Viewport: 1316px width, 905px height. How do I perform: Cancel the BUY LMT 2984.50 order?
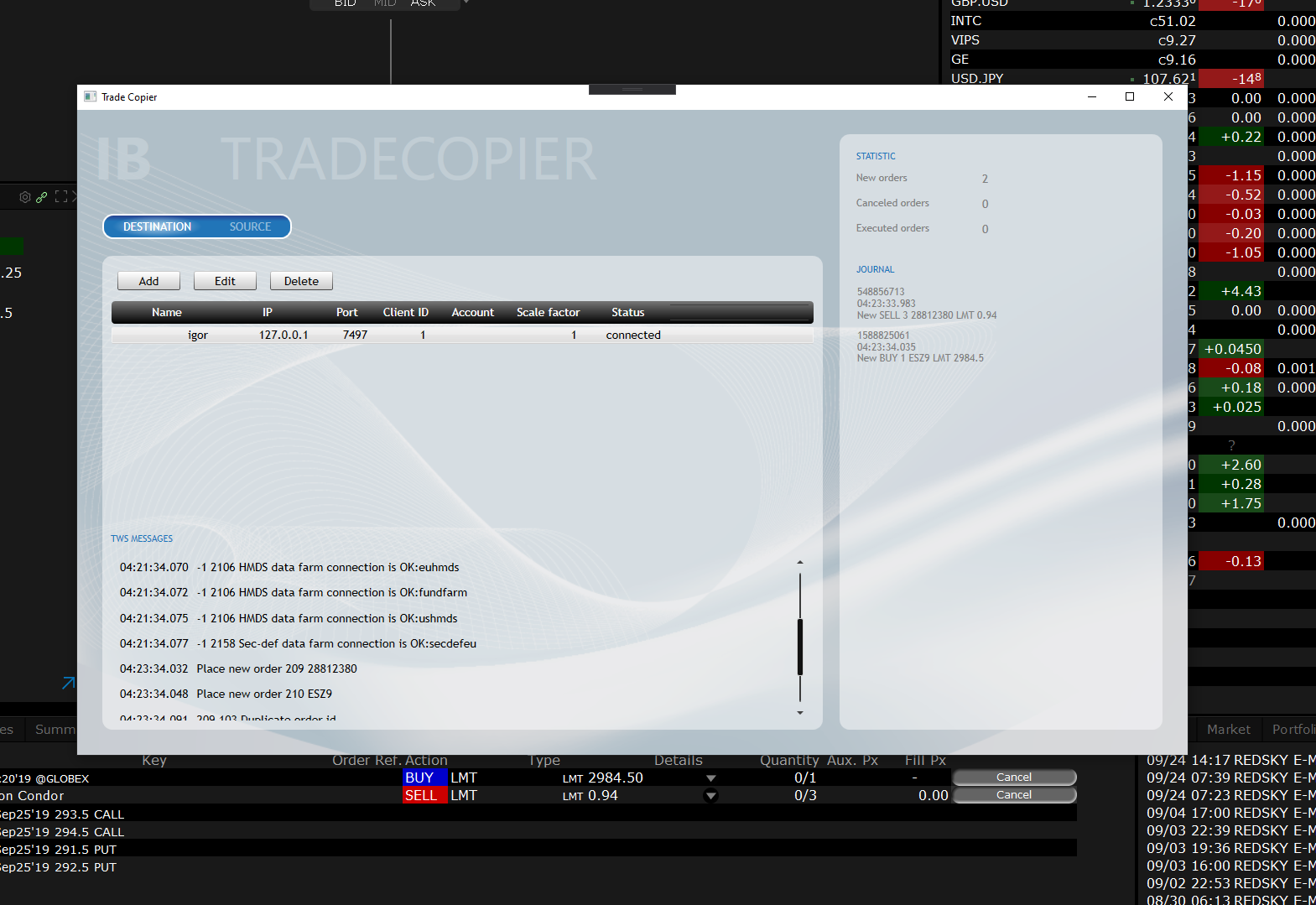tap(1014, 778)
